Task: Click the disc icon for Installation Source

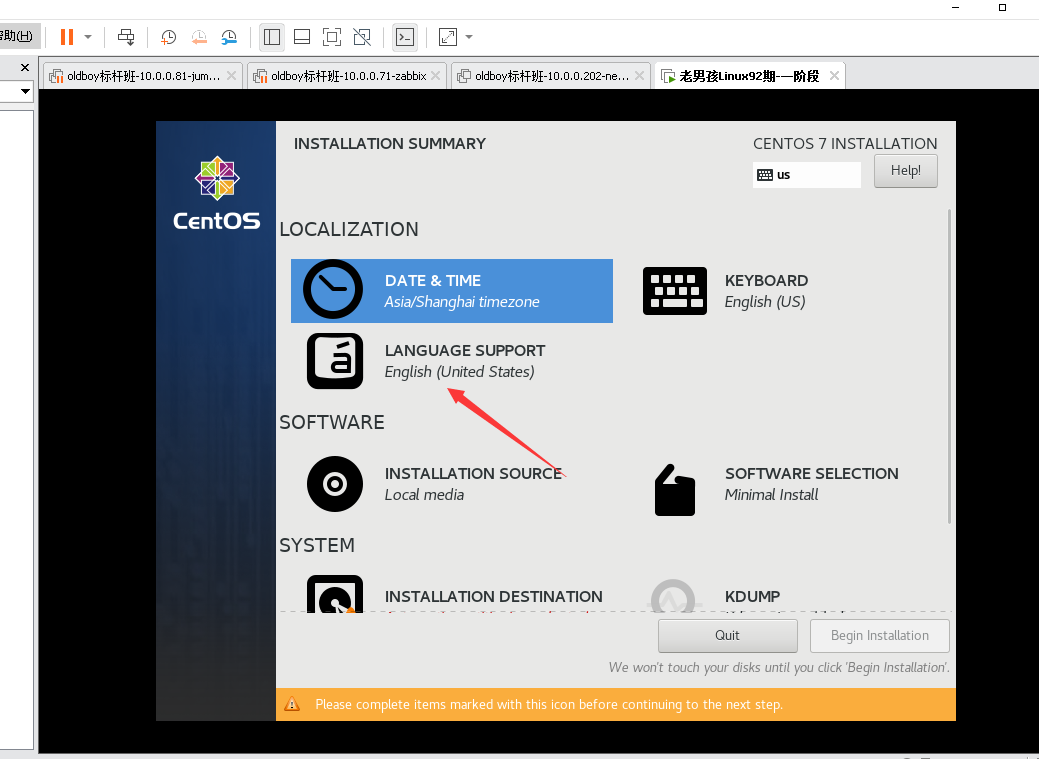Action: [x=335, y=484]
